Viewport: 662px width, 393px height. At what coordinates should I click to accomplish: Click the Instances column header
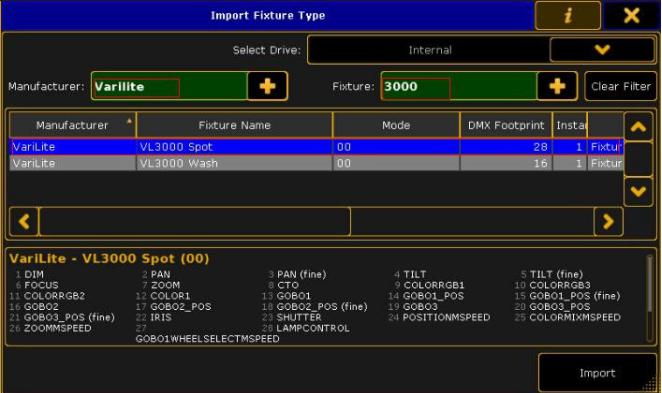pos(570,125)
